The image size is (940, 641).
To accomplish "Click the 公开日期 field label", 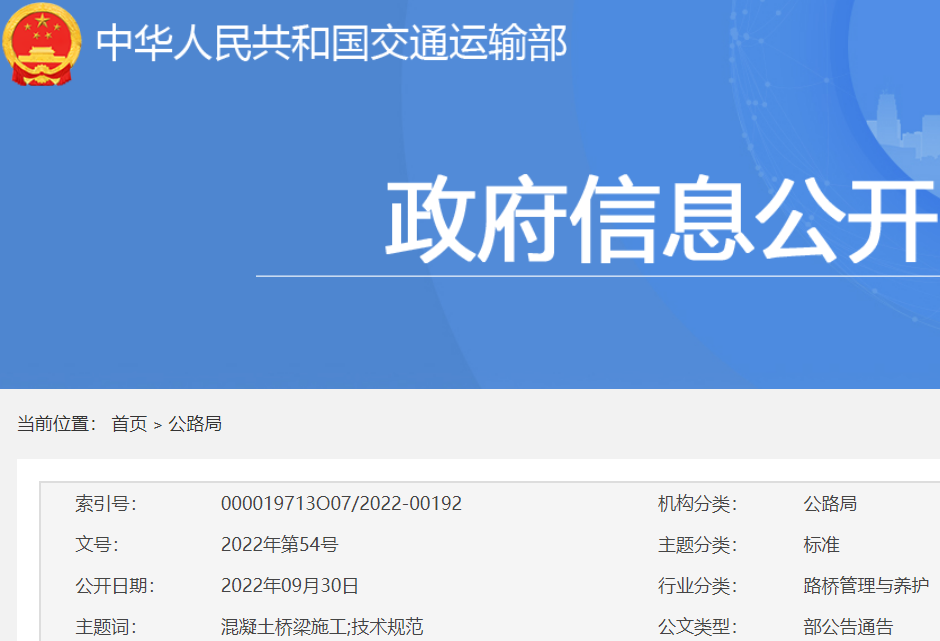I will tap(115, 586).
